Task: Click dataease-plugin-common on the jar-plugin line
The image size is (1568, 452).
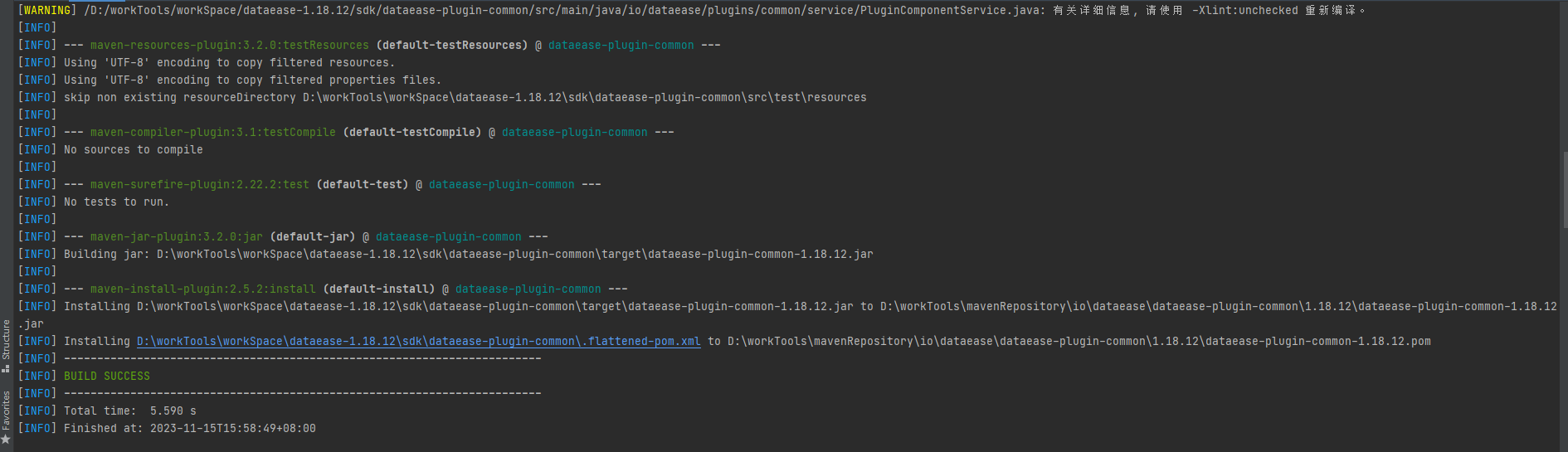Action: click(x=449, y=236)
